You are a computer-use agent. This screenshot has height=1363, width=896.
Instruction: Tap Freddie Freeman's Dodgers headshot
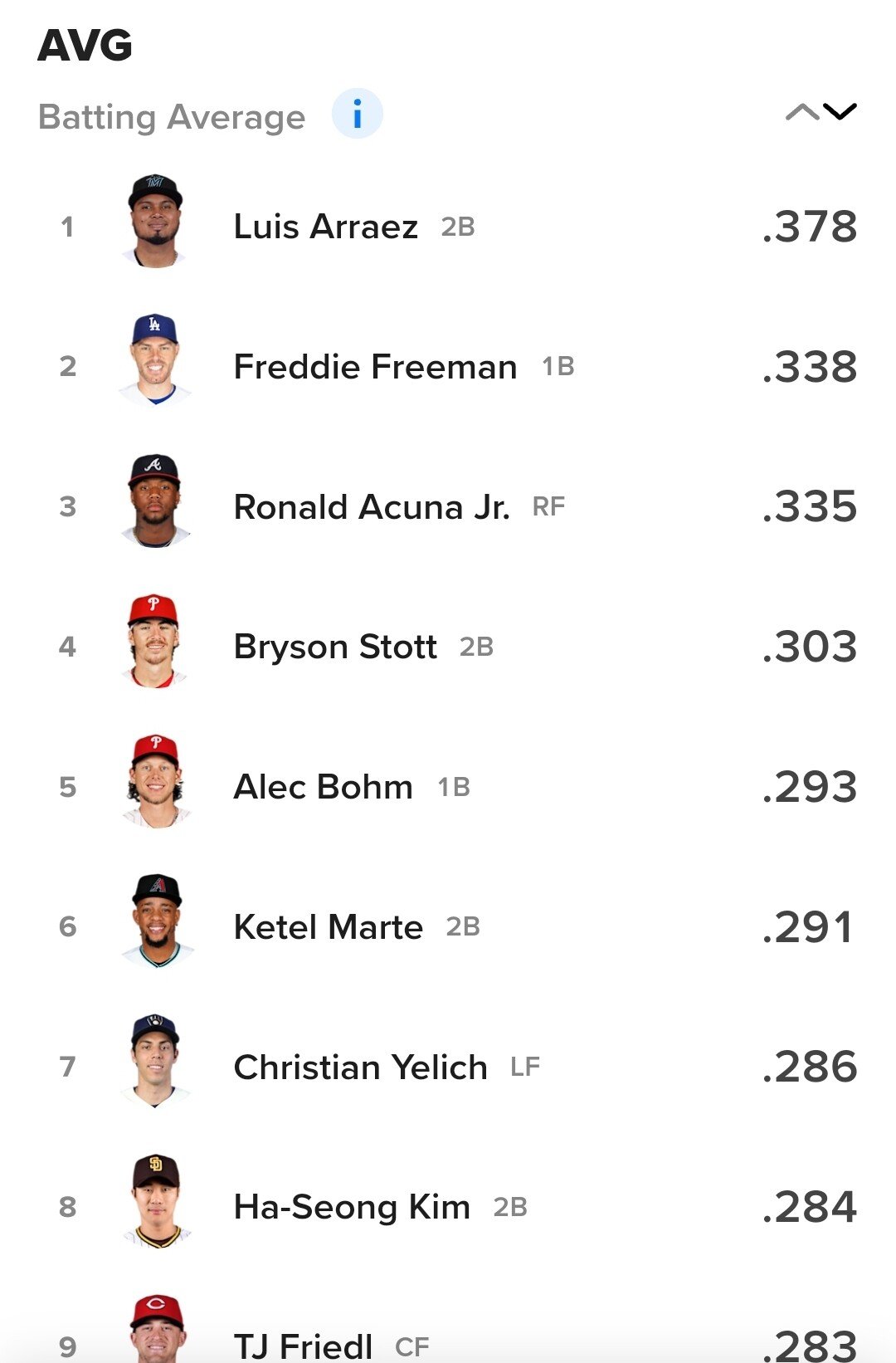(155, 360)
